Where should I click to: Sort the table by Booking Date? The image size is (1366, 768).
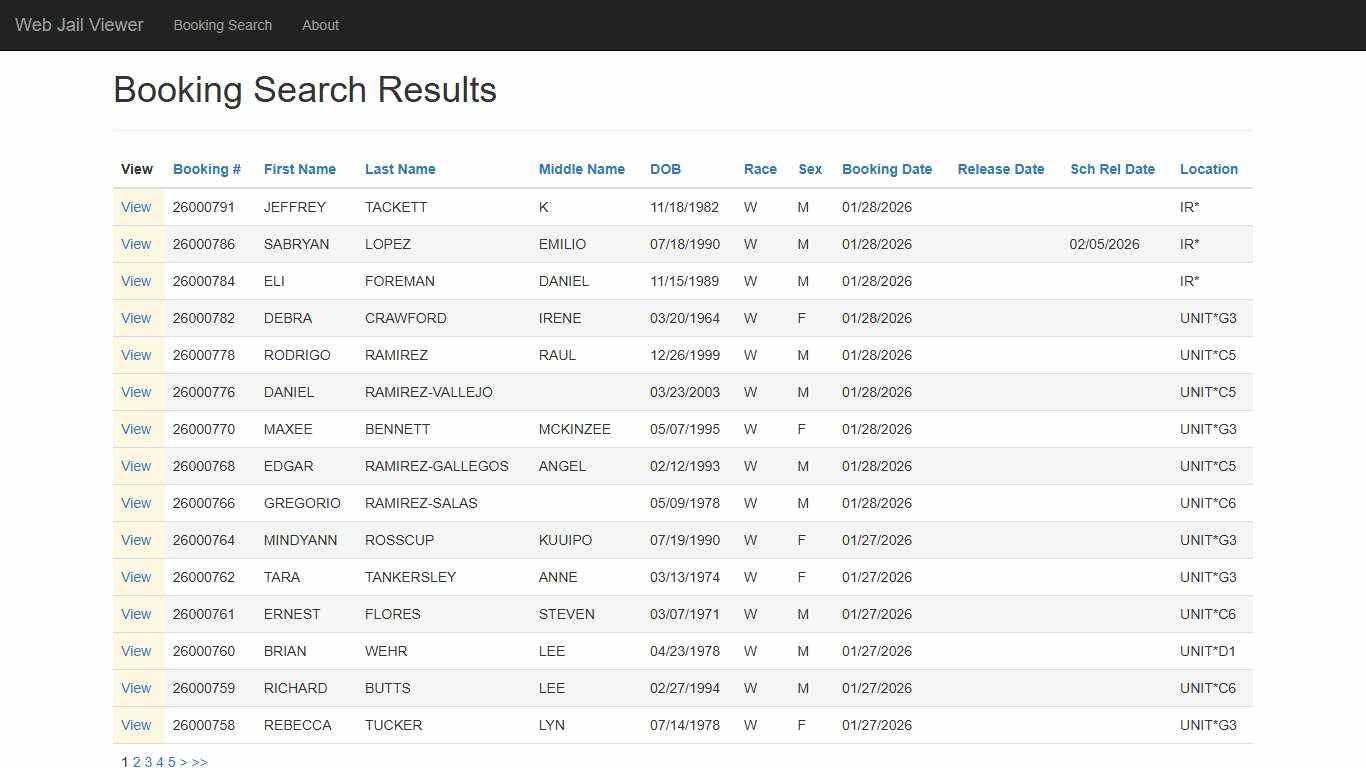[886, 169]
